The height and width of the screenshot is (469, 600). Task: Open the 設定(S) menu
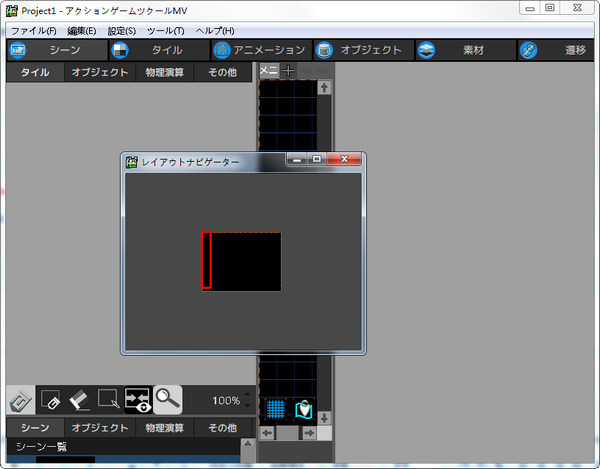click(x=122, y=31)
